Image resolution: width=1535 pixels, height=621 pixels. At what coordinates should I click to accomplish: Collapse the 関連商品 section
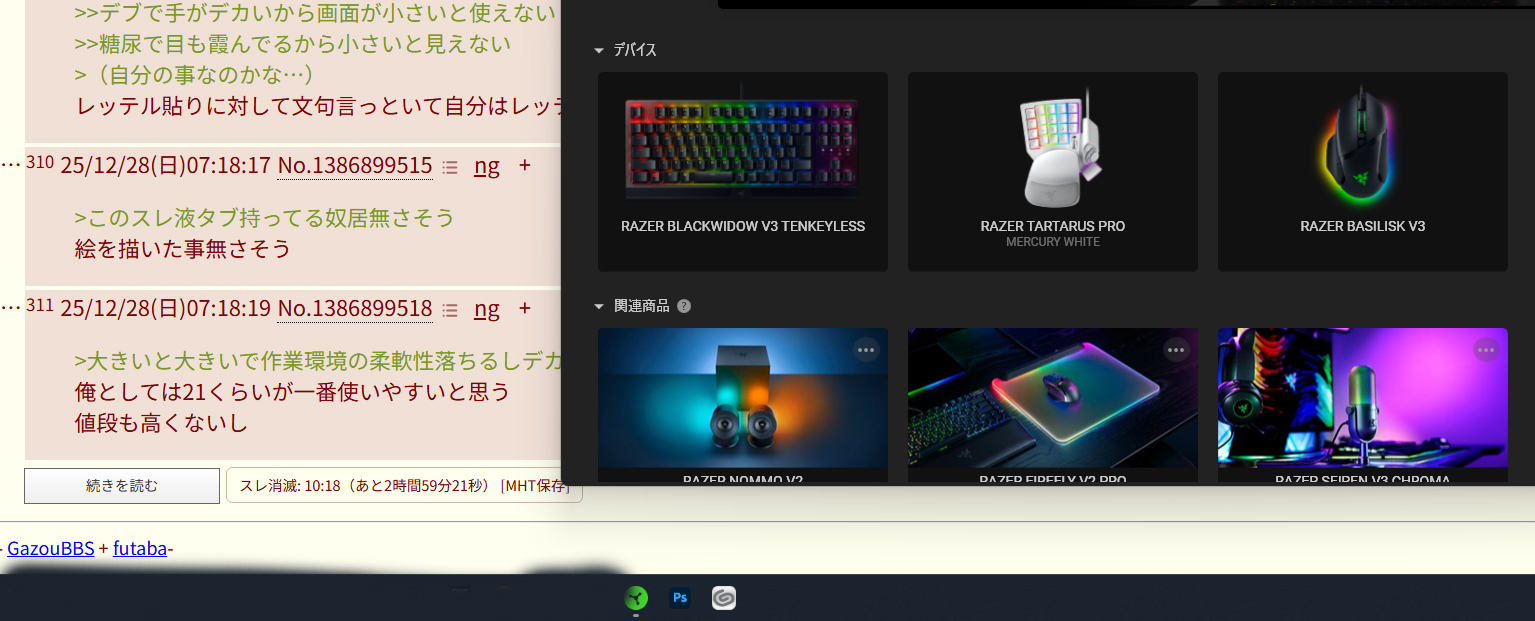(x=599, y=306)
